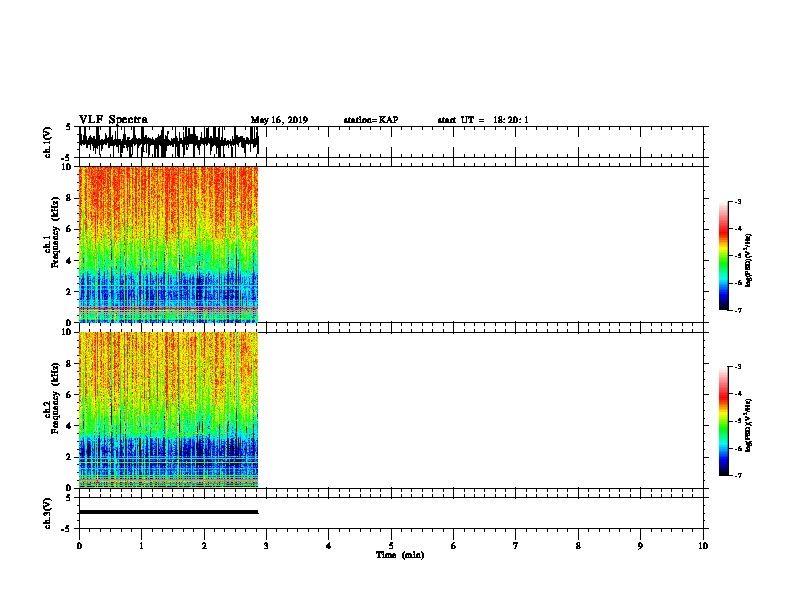Click the "8" minute time axis tick label
The image size is (792, 612).
pyautogui.click(x=578, y=545)
